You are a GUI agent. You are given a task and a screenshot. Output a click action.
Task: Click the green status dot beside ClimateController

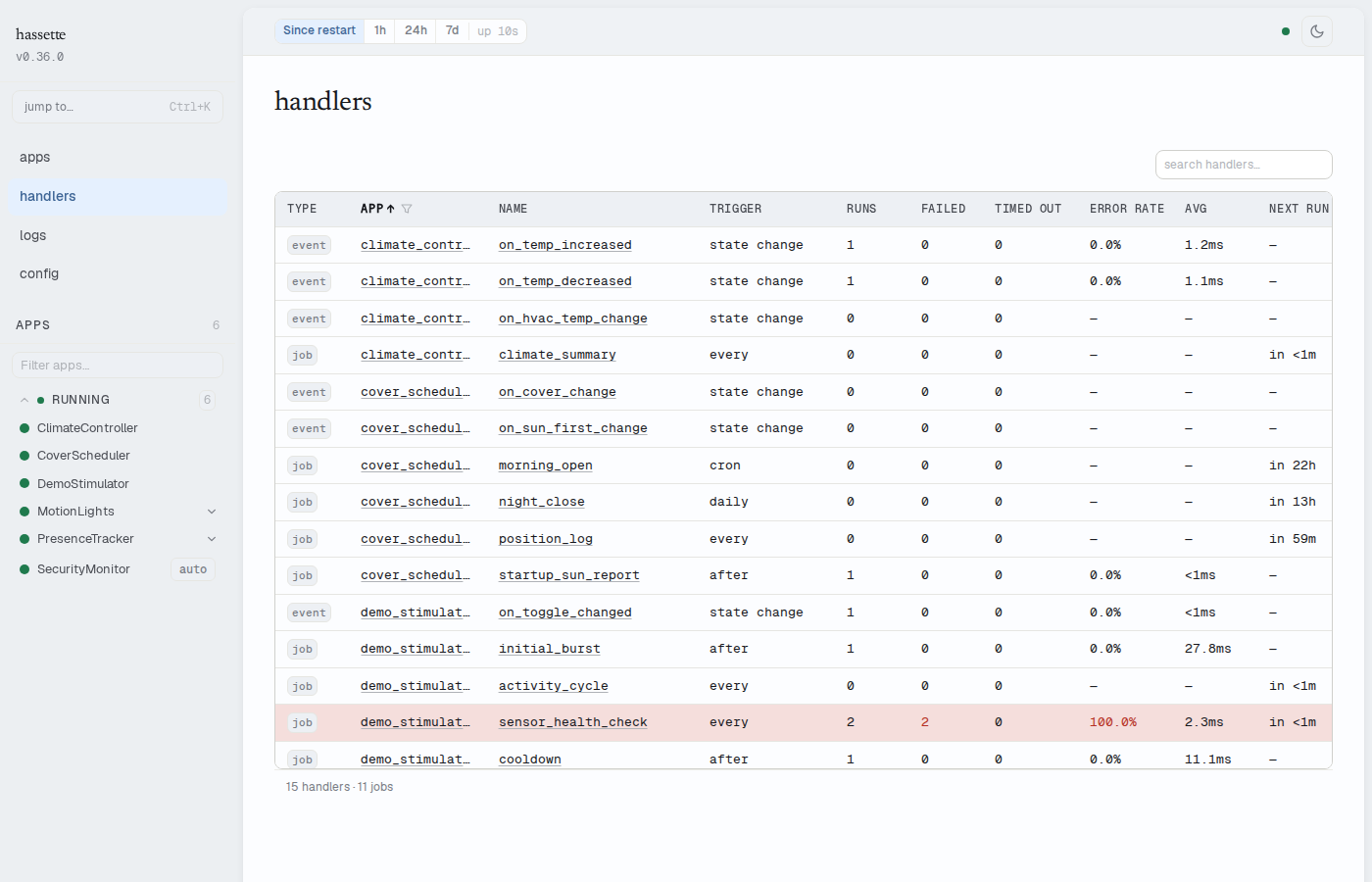[x=24, y=428]
